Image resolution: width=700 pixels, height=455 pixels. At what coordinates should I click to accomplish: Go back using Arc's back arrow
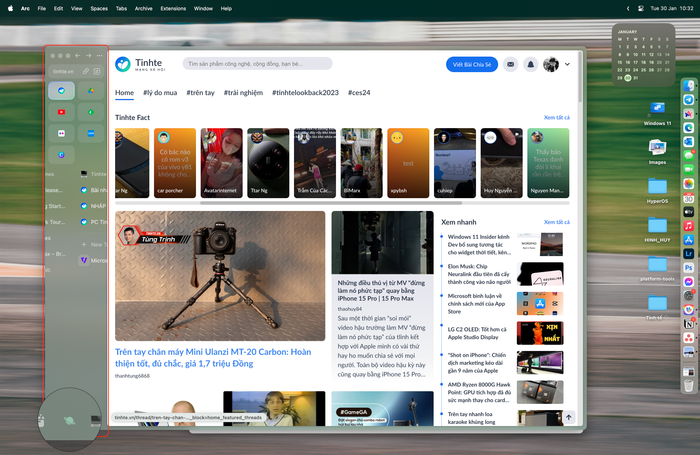[78, 55]
